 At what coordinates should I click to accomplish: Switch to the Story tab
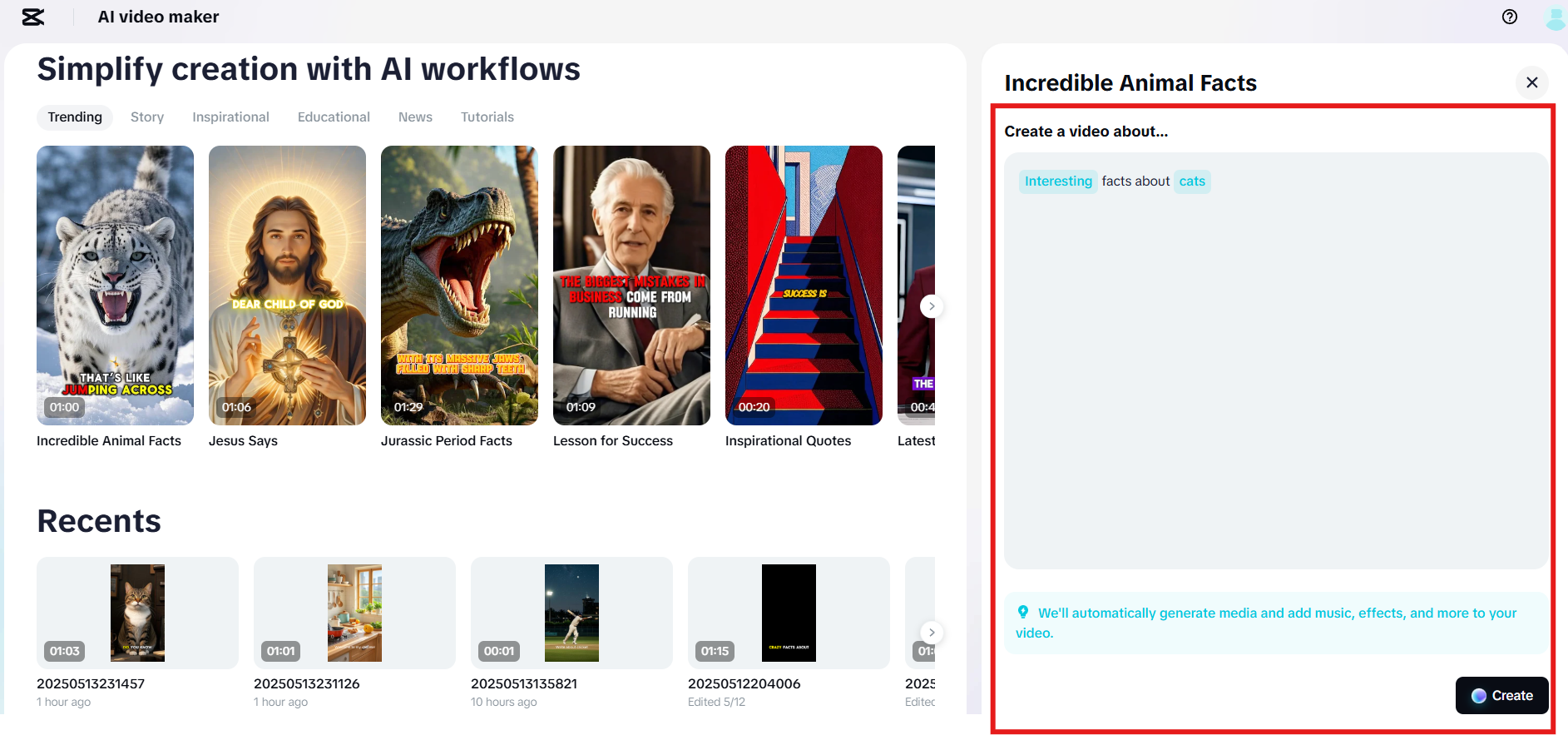pyautogui.click(x=147, y=117)
